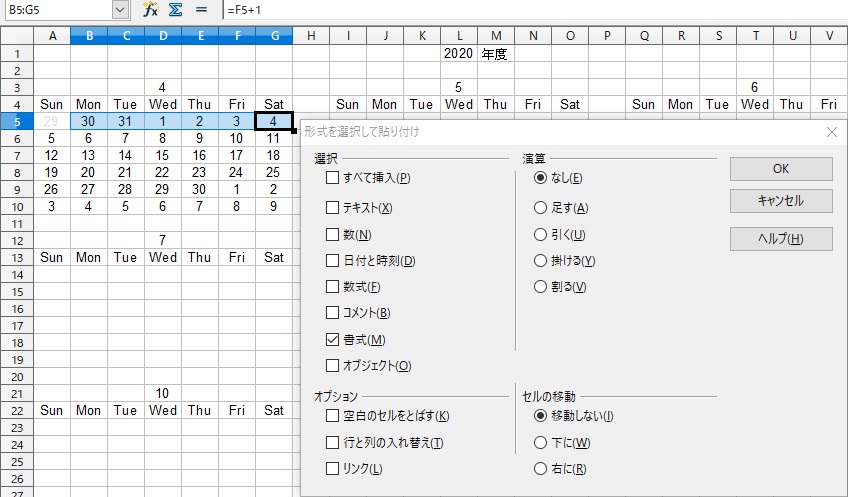Select row 5 header
Viewport: 848px width, 497px height.
click(17, 122)
